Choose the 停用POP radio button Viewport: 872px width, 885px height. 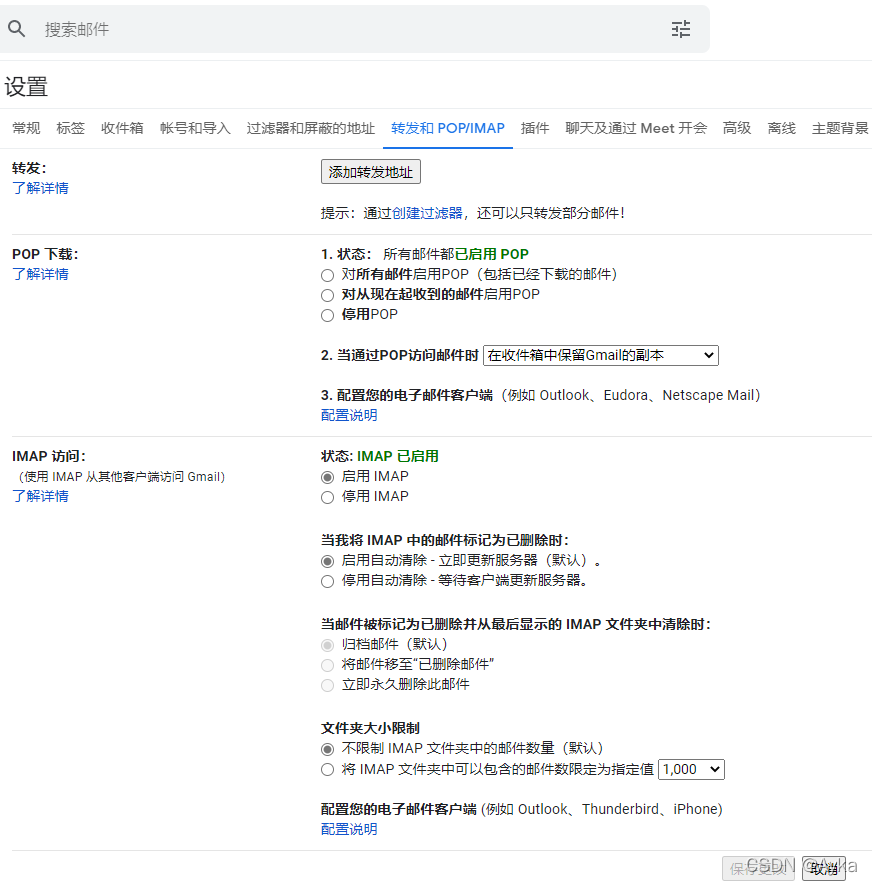[327, 316]
